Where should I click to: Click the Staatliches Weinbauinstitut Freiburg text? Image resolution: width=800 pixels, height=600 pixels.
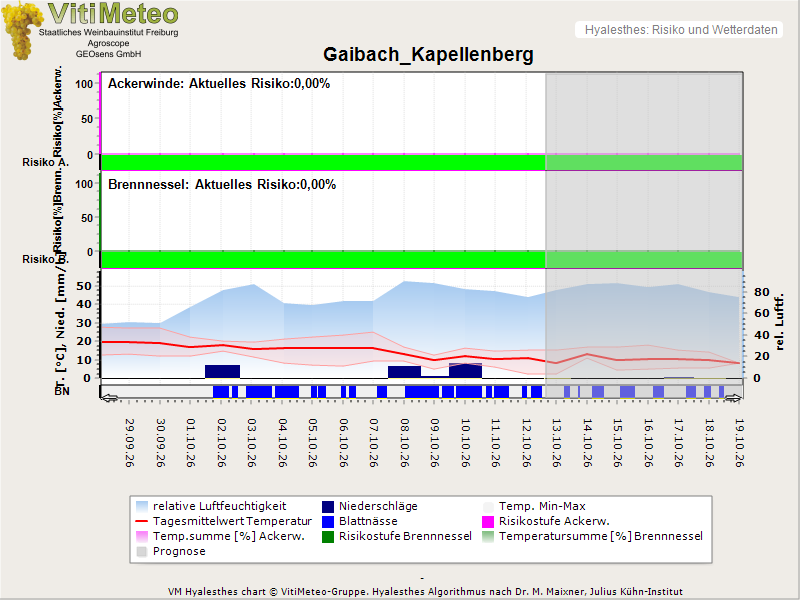(109, 32)
